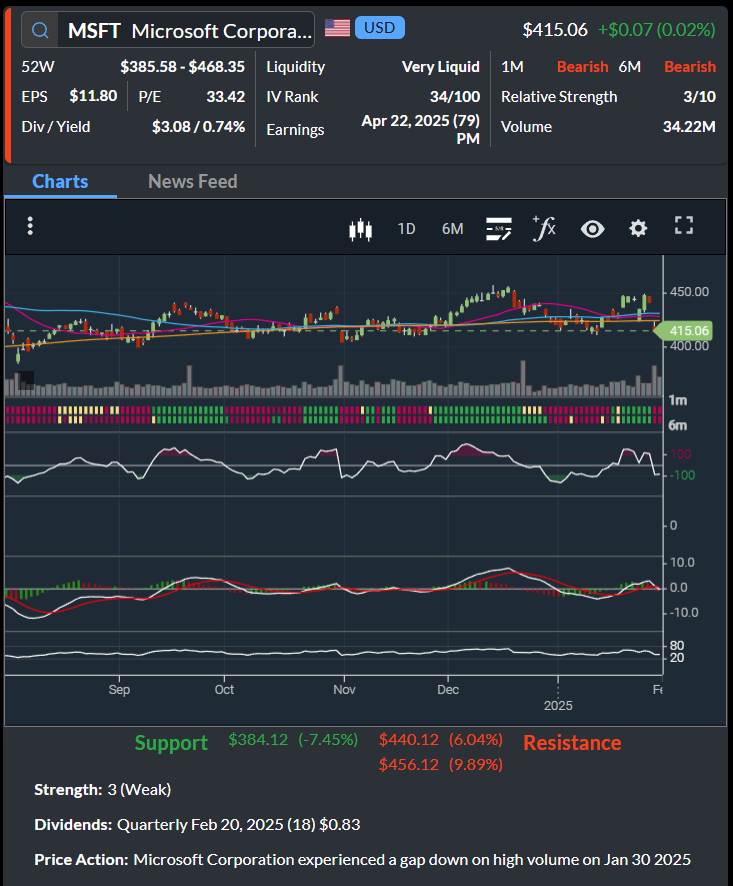The image size is (733, 886).
Task: Toggle chart visibility eye icon
Action: (593, 229)
